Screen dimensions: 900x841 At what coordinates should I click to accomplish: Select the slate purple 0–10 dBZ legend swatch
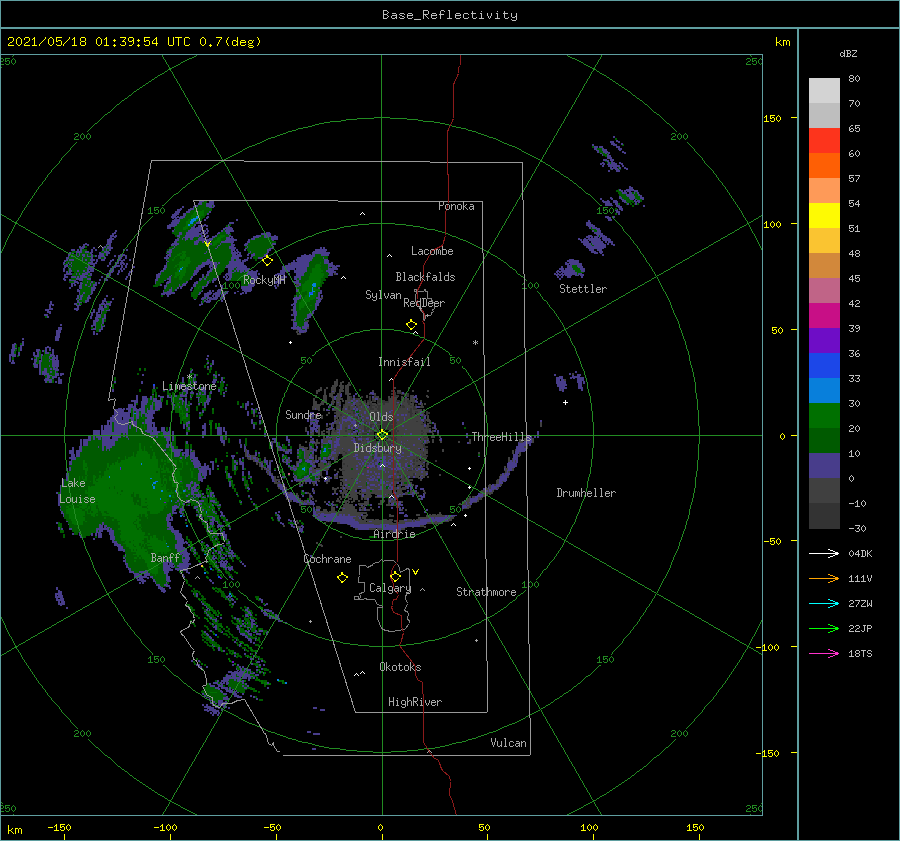pos(824,466)
